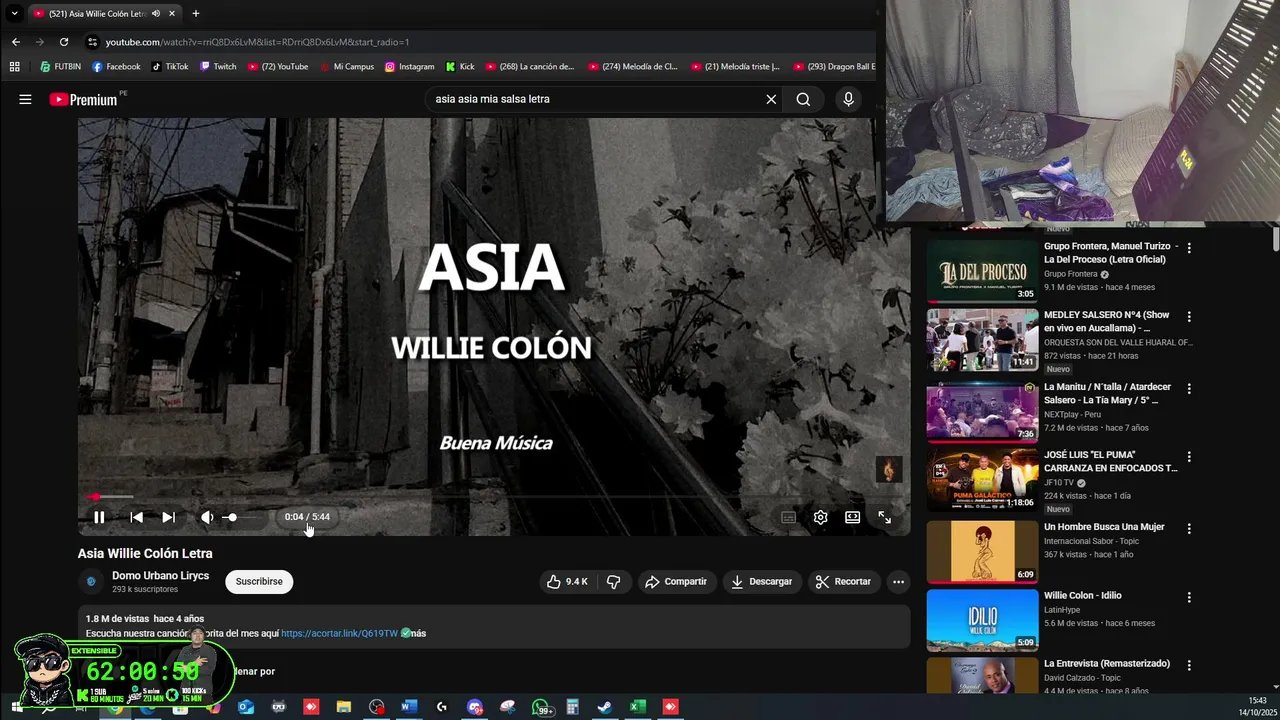Image resolution: width=1280 pixels, height=720 pixels.
Task: Open options menu for Willie Colon Idilio video
Action: [1189, 597]
